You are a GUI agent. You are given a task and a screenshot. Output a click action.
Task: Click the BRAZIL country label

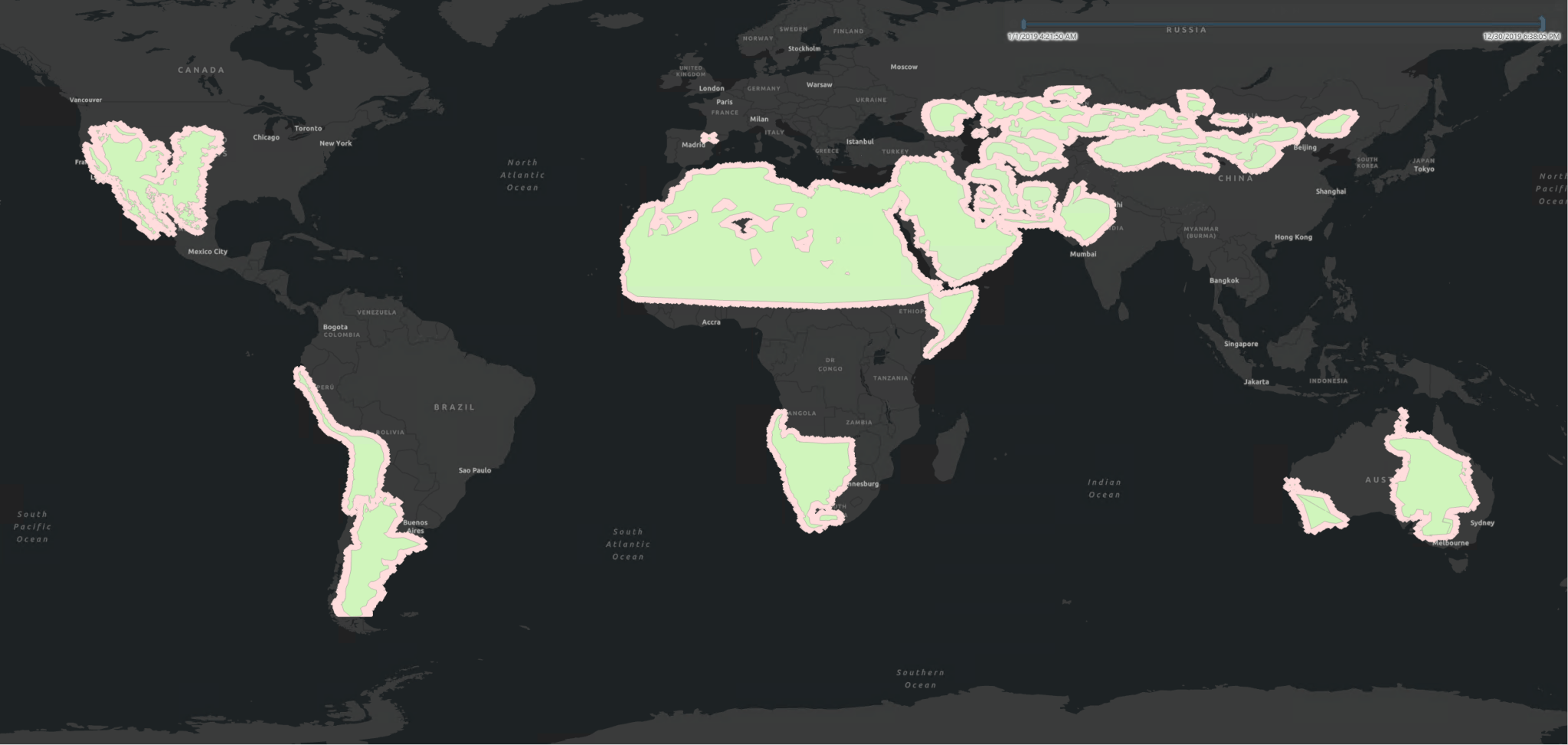click(454, 407)
